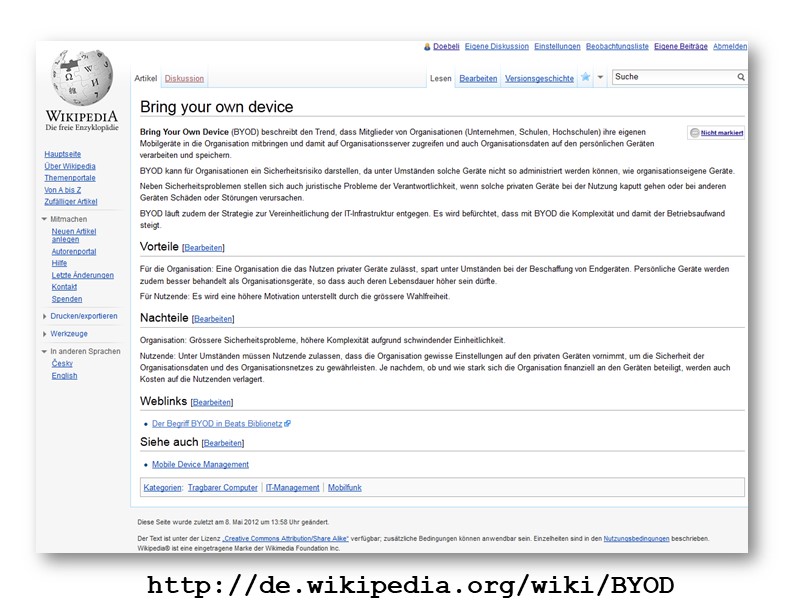The width and height of the screenshot is (800, 600).
Task: Collapse the In anderen Sprachen section
Action: 45,352
